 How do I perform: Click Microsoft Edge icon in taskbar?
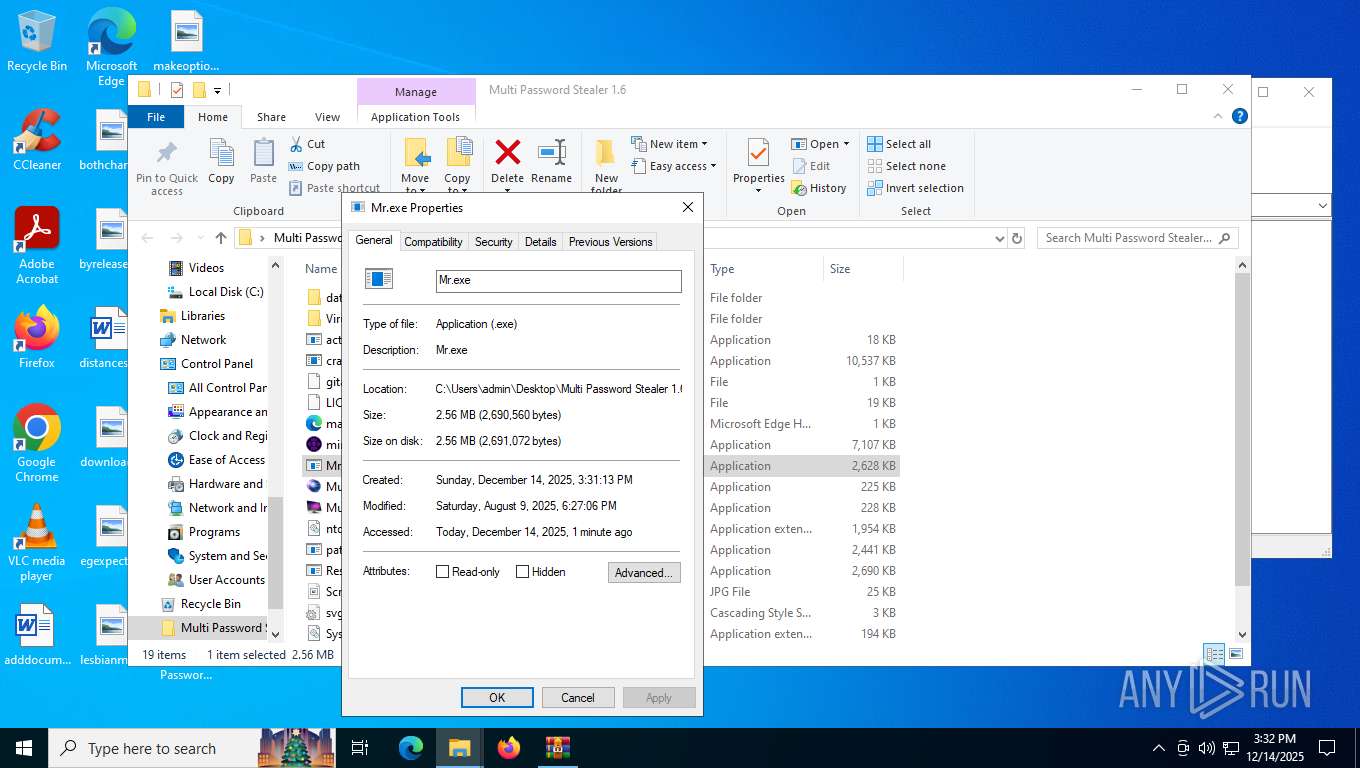tap(411, 748)
